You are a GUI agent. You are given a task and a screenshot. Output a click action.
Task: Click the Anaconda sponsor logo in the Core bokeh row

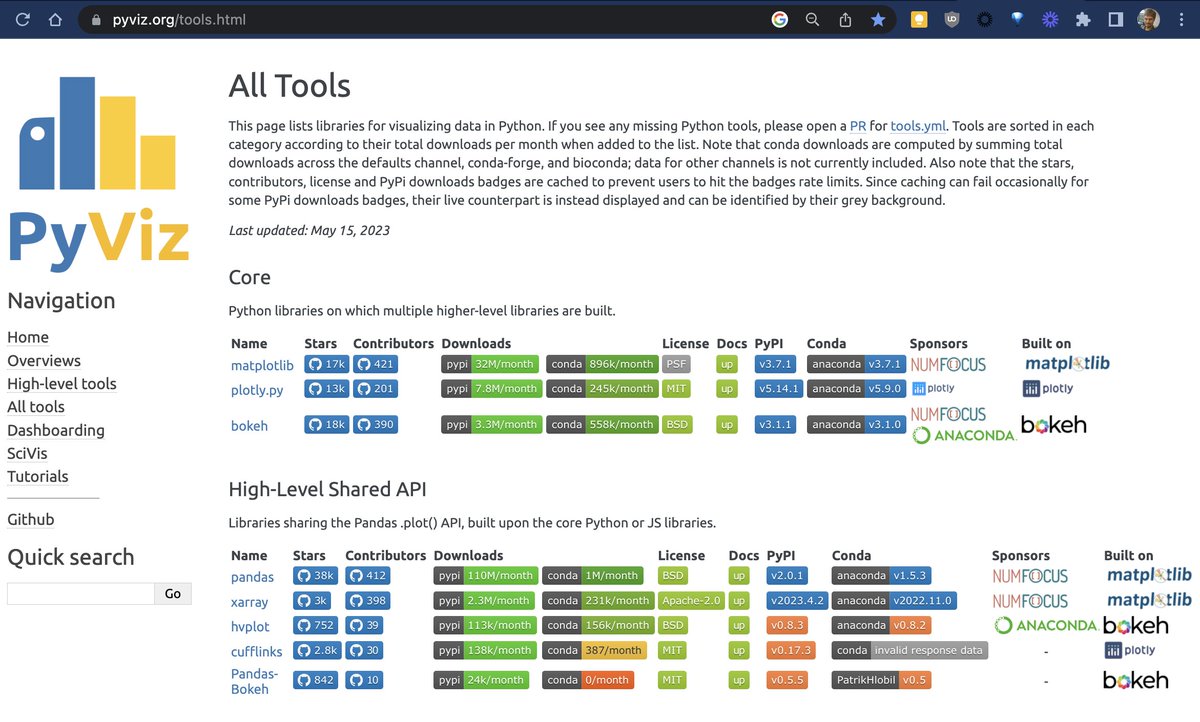point(964,435)
